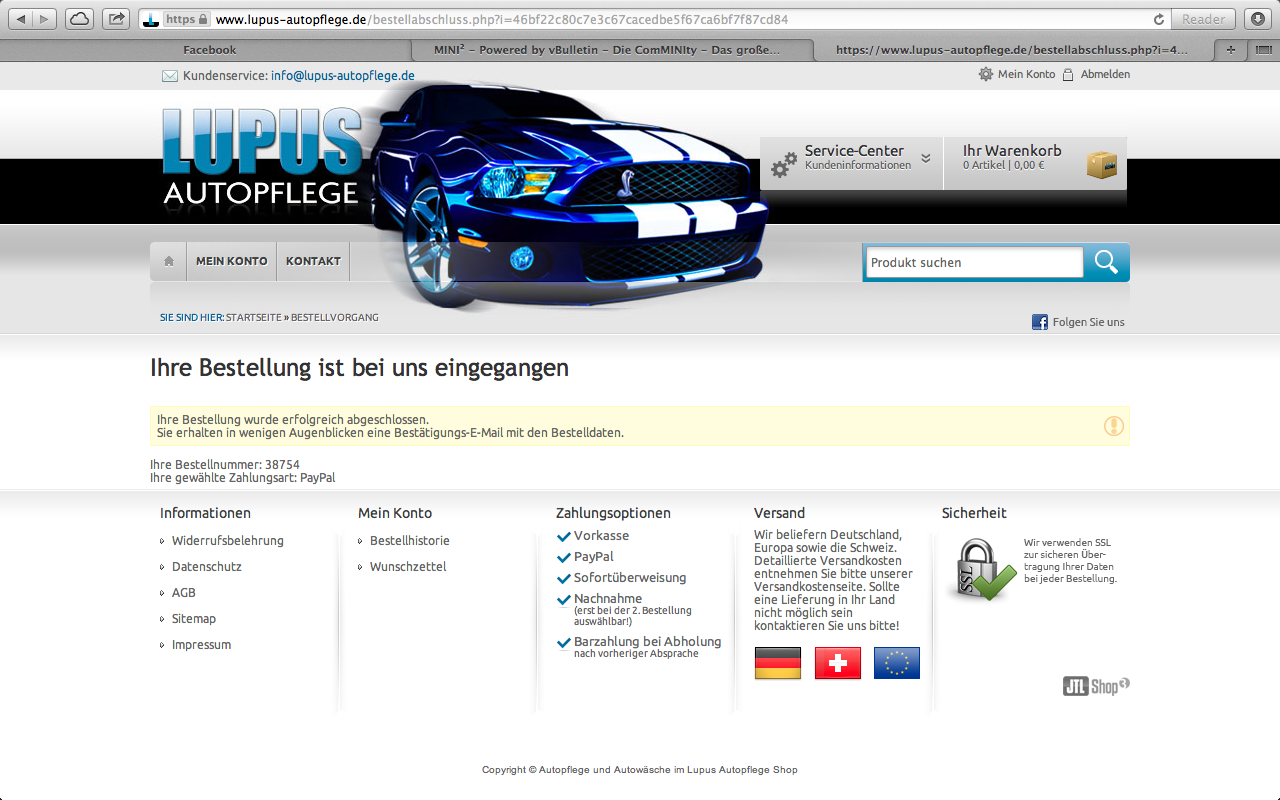Click the Swiss flag icon
The image size is (1280, 800).
point(838,663)
